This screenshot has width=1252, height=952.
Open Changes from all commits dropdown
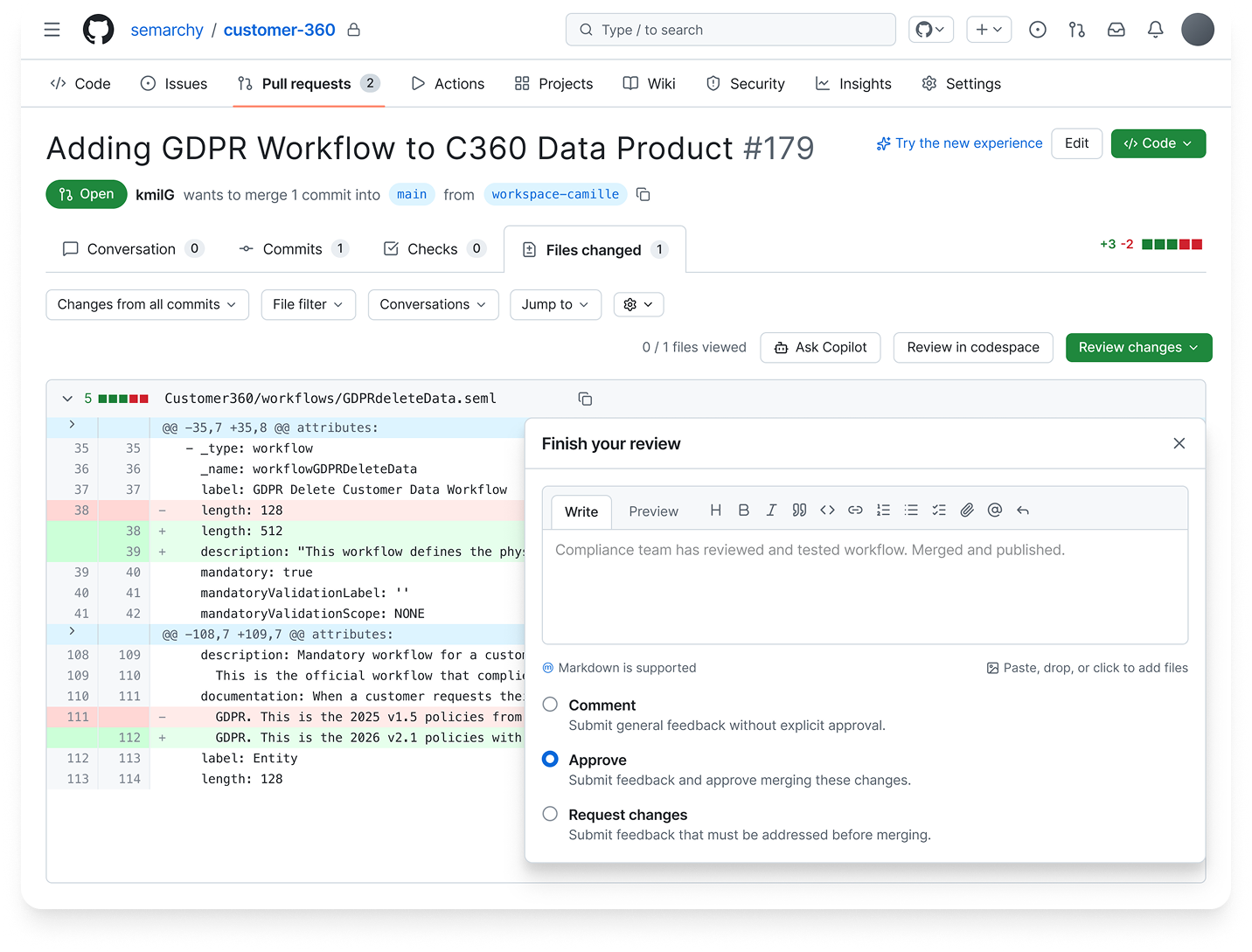pos(147,304)
